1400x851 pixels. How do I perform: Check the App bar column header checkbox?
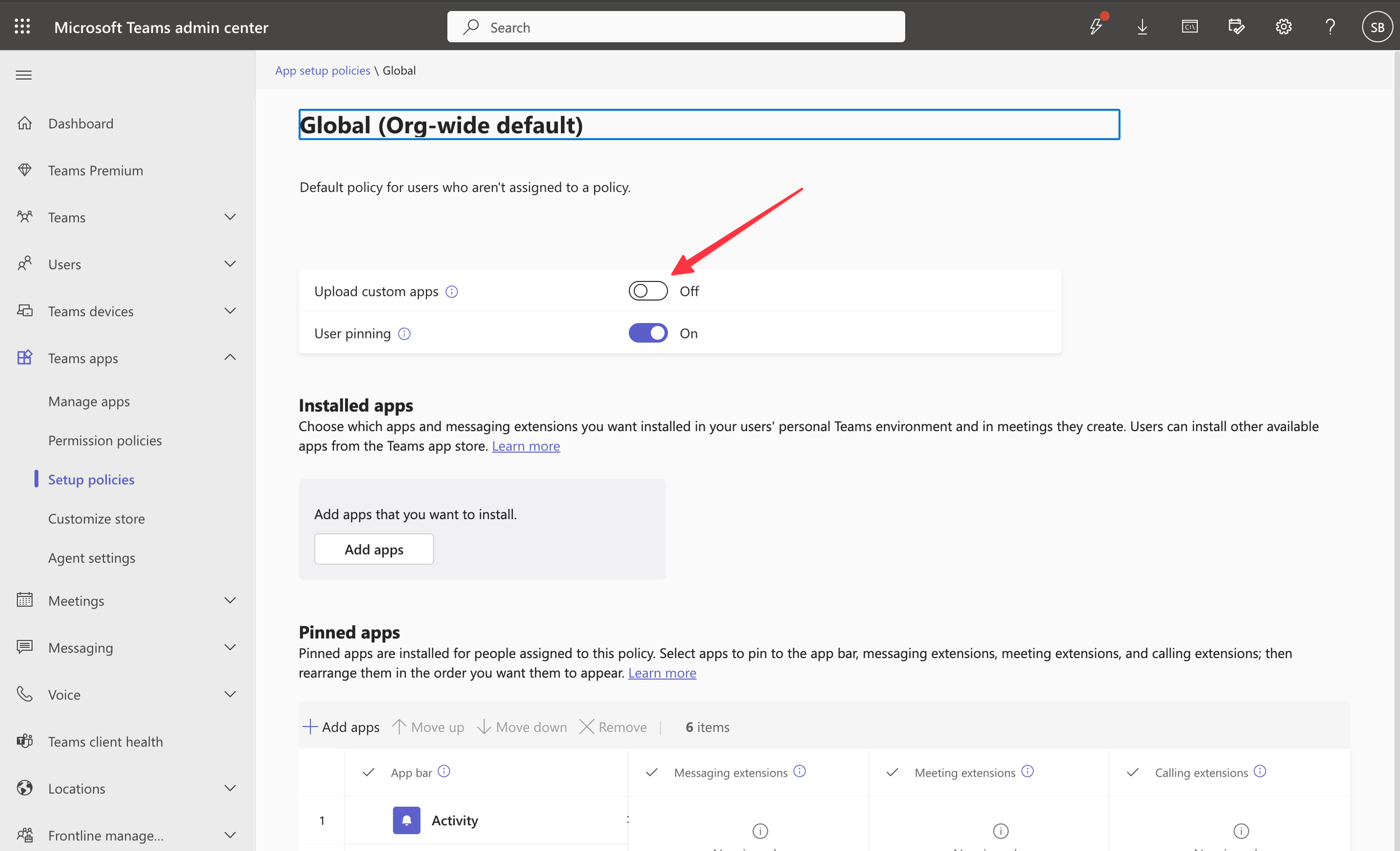pyautogui.click(x=368, y=772)
